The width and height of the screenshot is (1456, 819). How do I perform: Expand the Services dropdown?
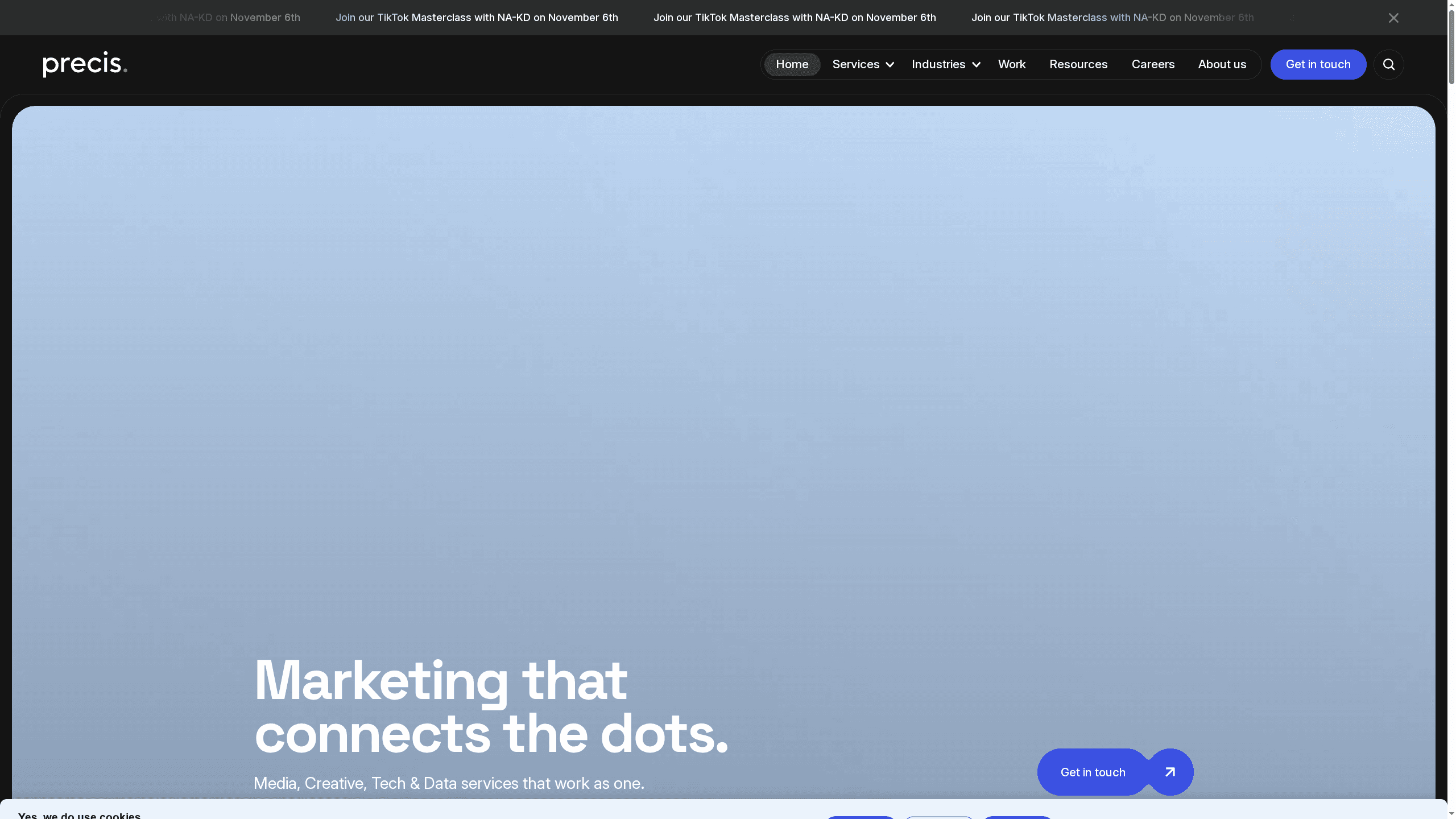pyautogui.click(x=857, y=64)
